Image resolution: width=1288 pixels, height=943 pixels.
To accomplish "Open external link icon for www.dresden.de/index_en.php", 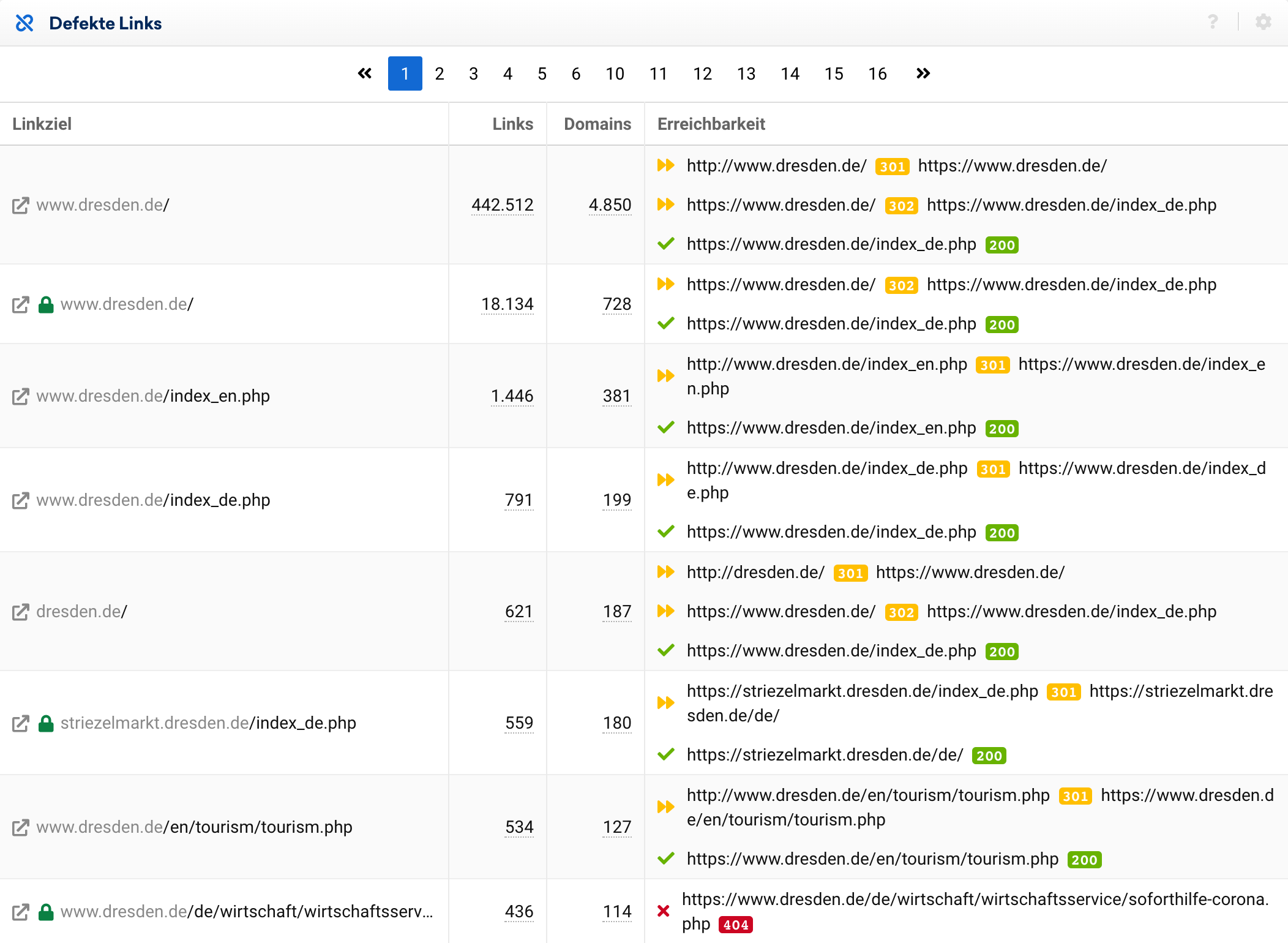I will [21, 396].
